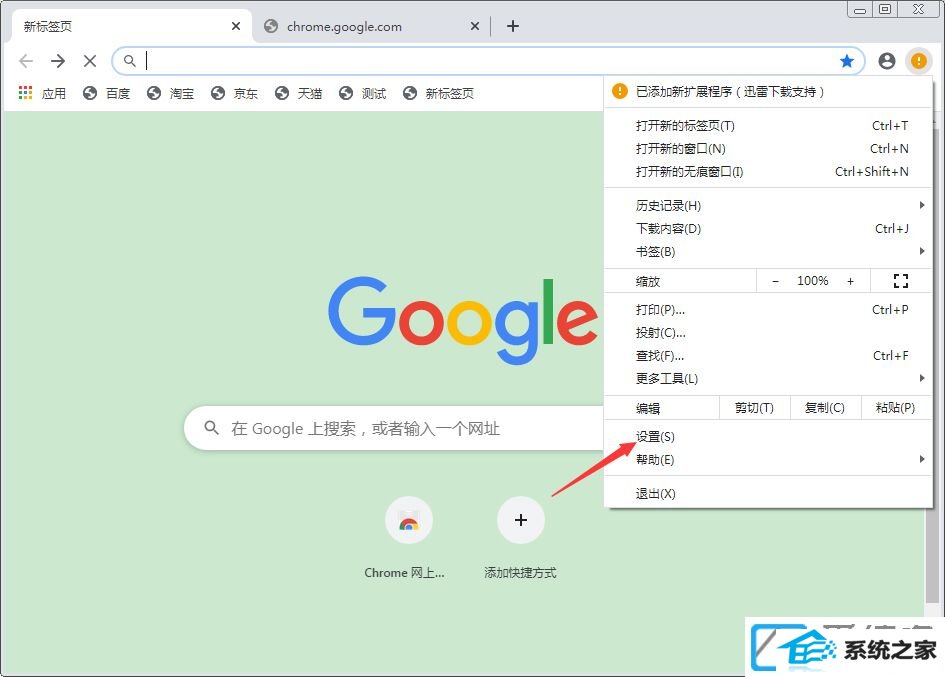945x677 pixels.
Task: Click the search magnifier in address bar
Action: click(x=130, y=61)
